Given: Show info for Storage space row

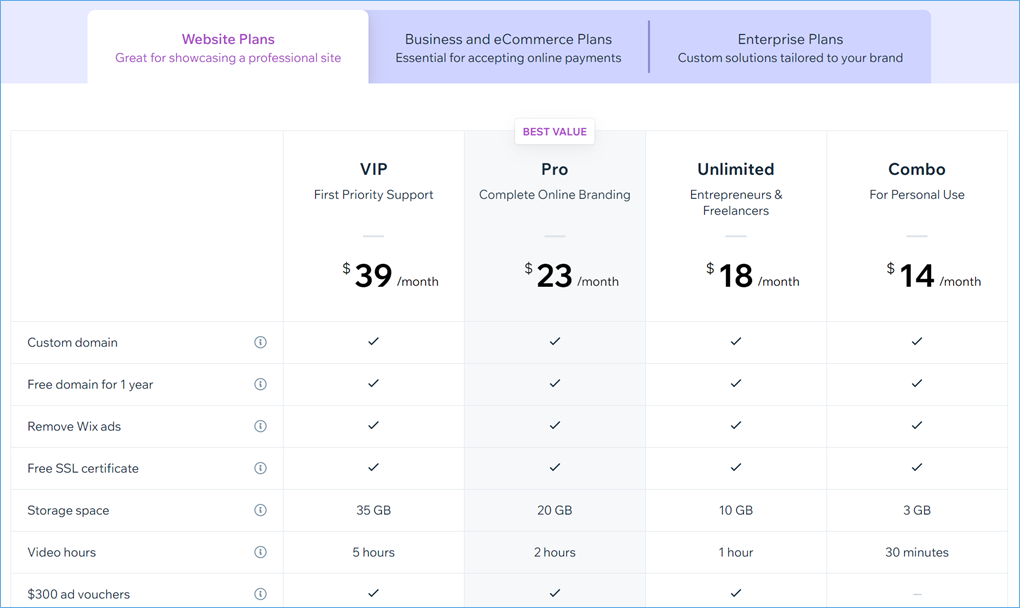Looking at the screenshot, I should 260,510.
